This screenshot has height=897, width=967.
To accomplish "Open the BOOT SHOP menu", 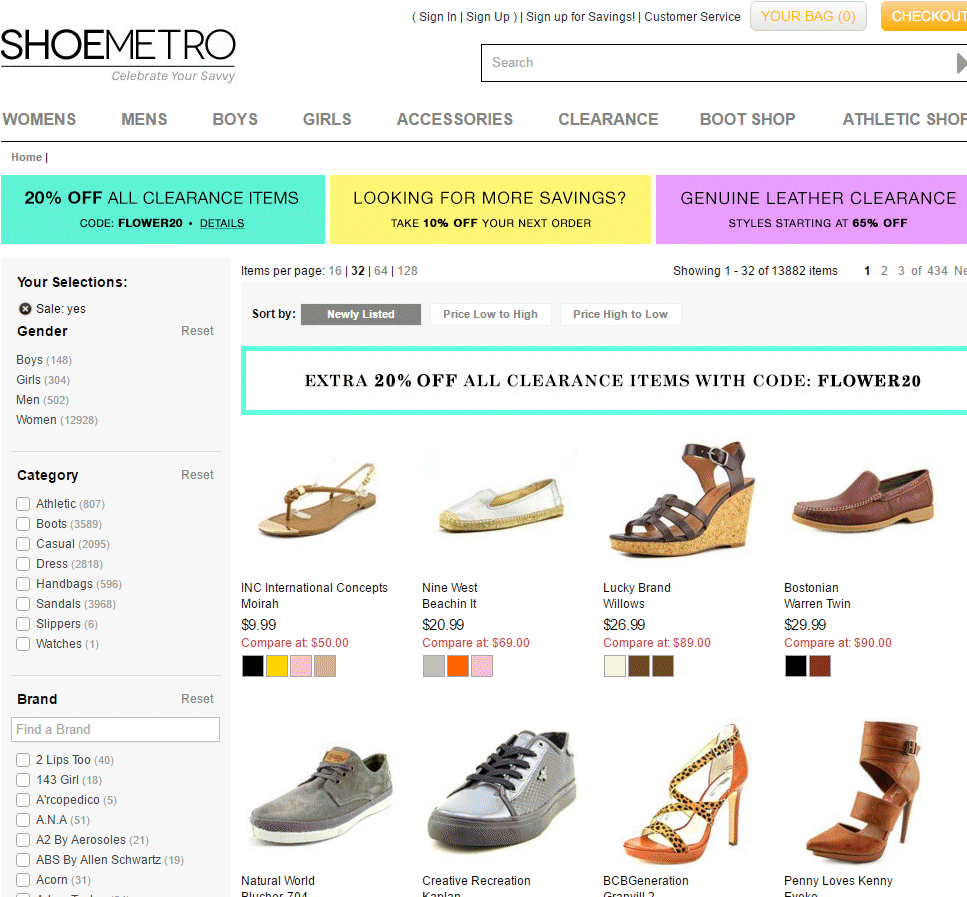I will point(747,119).
